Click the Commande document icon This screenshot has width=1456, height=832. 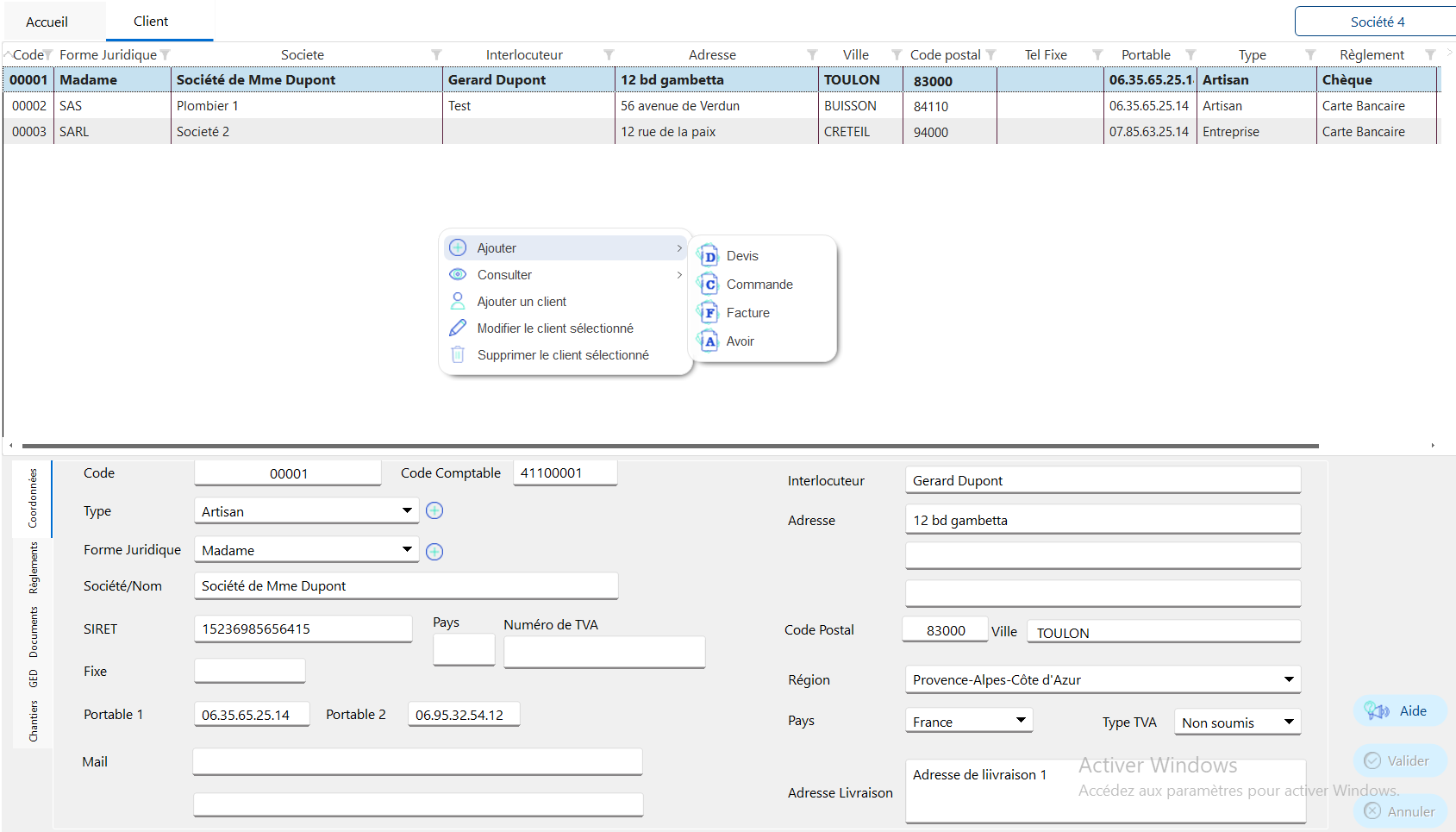(x=708, y=285)
